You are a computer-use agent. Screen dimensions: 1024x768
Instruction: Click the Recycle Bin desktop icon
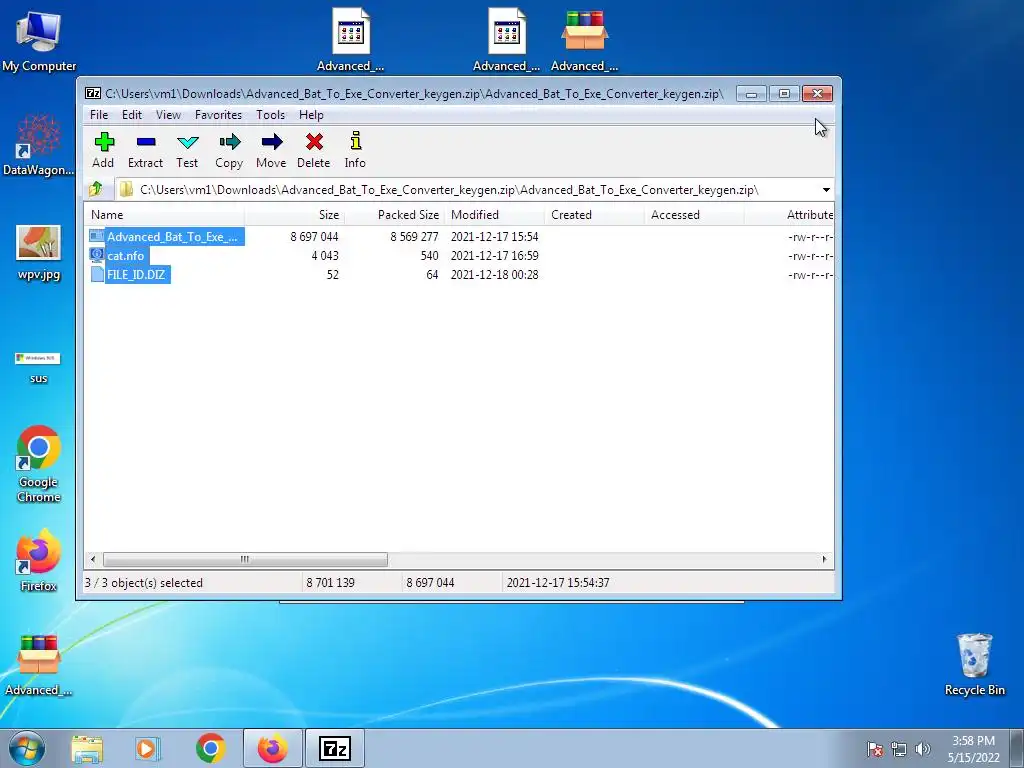point(974,665)
